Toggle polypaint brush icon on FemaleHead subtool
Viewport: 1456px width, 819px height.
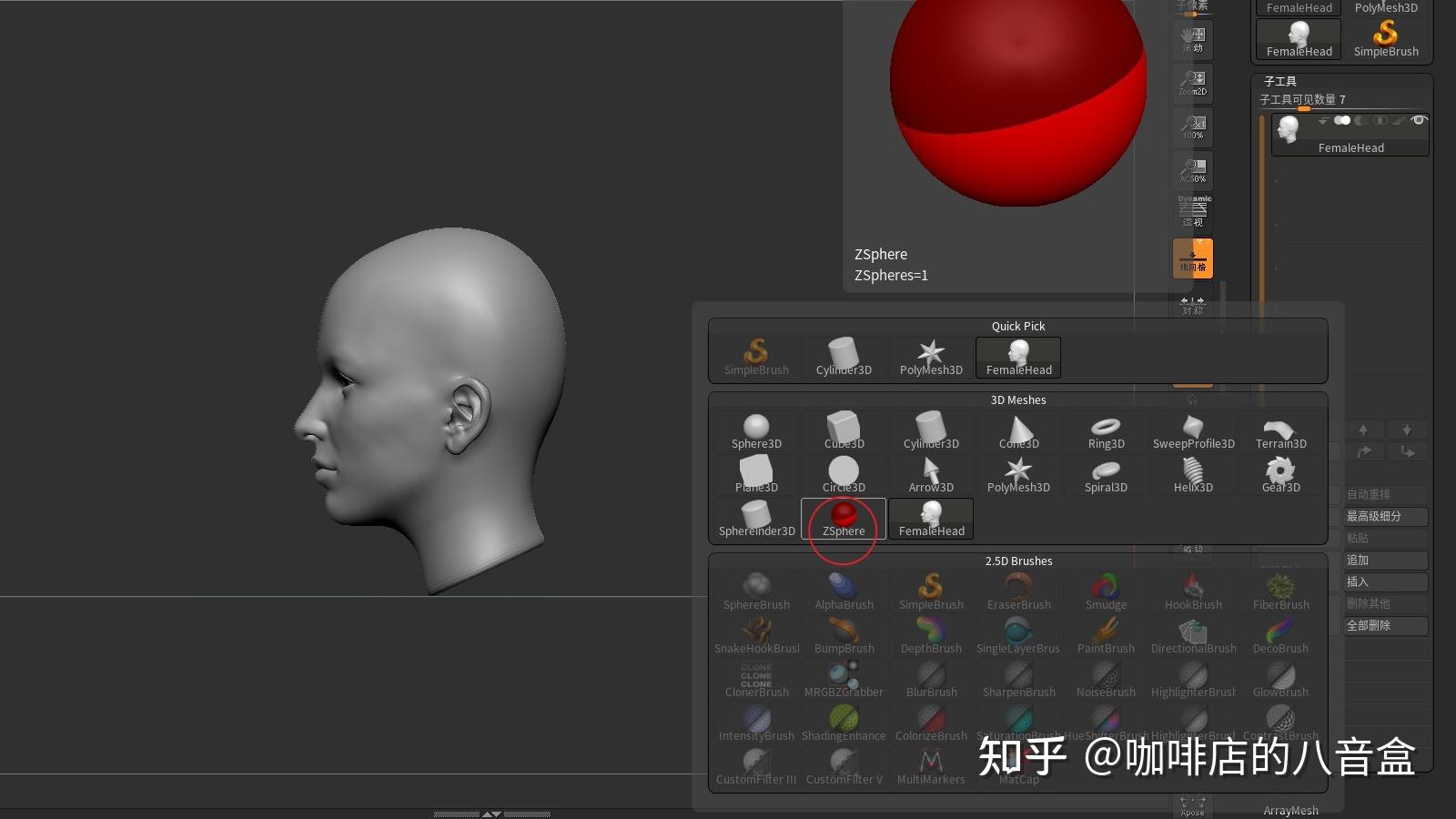coord(1400,120)
